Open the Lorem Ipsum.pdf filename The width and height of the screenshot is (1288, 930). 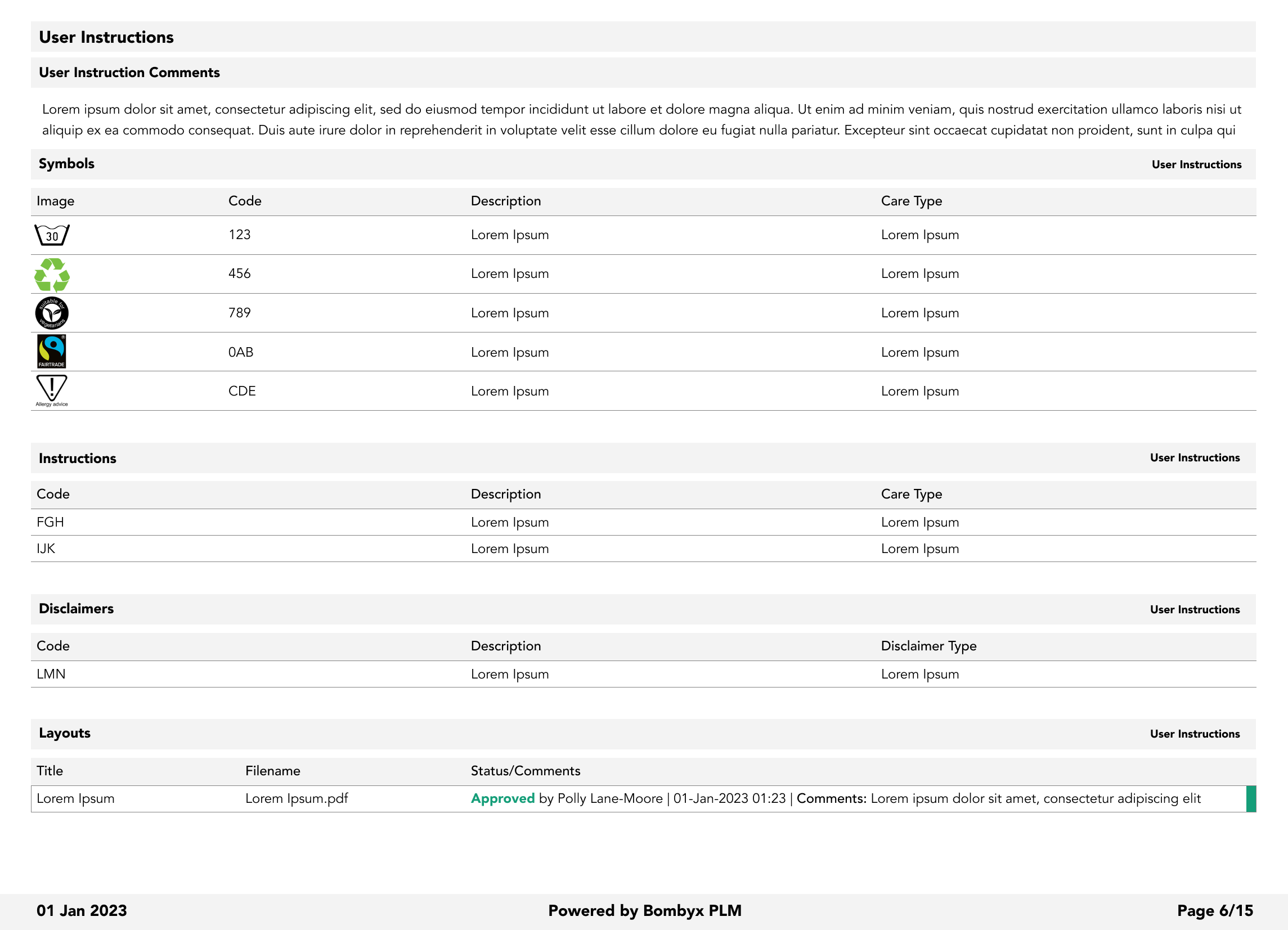pos(297,799)
